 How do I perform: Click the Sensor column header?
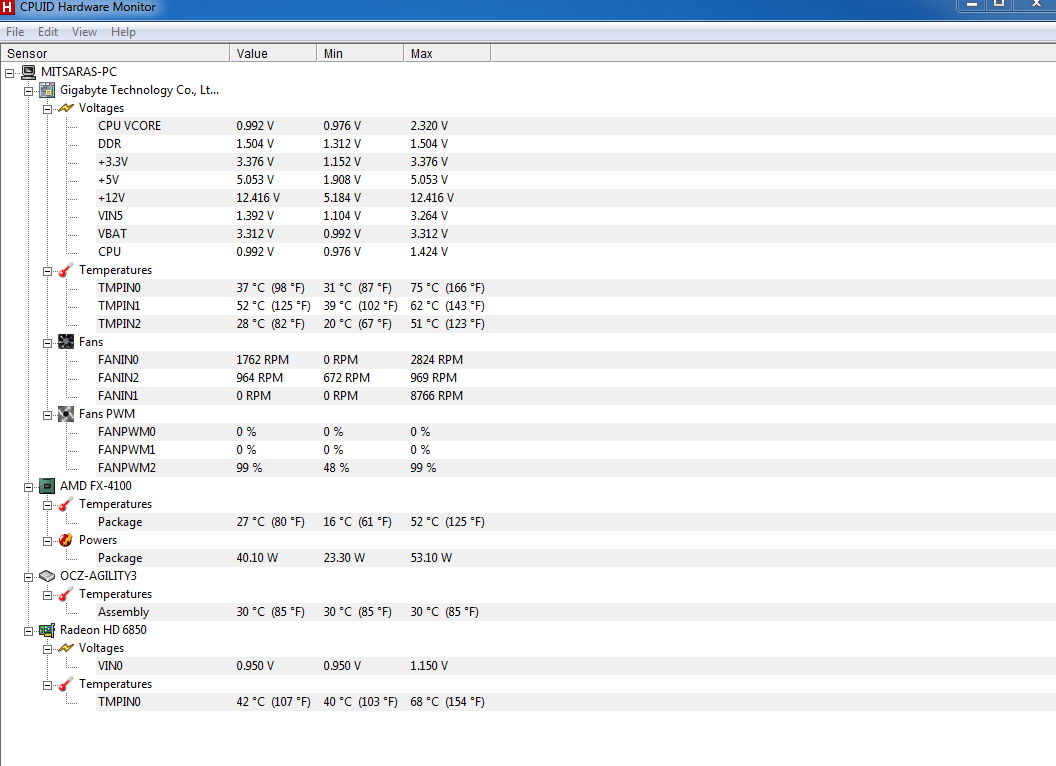coord(115,53)
